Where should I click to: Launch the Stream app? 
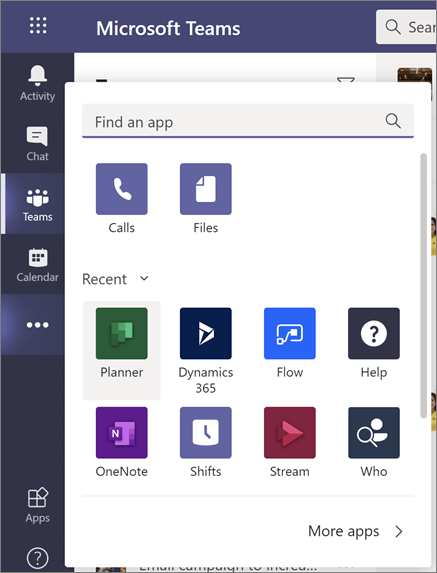pos(290,442)
